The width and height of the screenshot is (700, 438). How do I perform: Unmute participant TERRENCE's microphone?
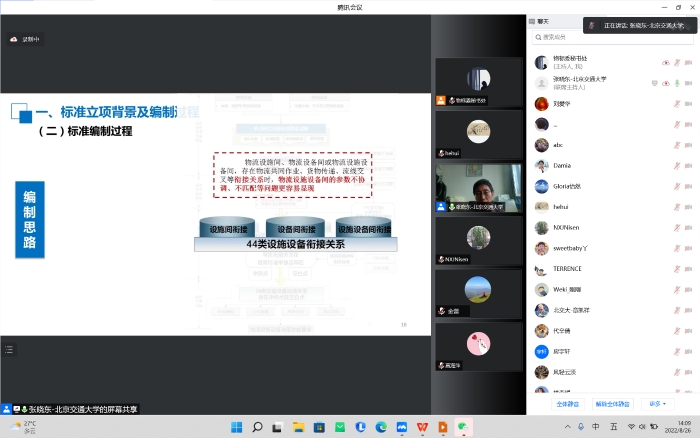click(676, 268)
